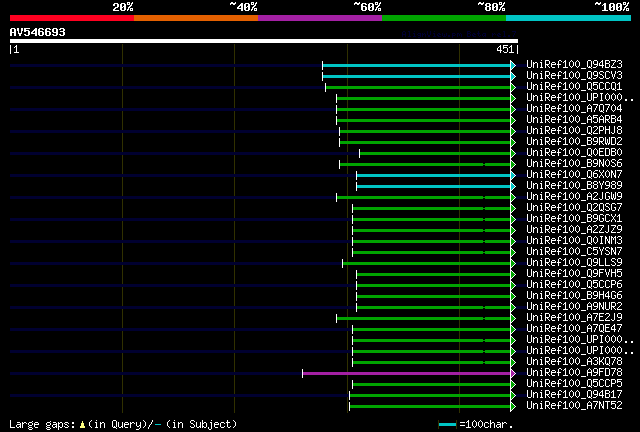Click the ~100% legend label

(612, 7)
